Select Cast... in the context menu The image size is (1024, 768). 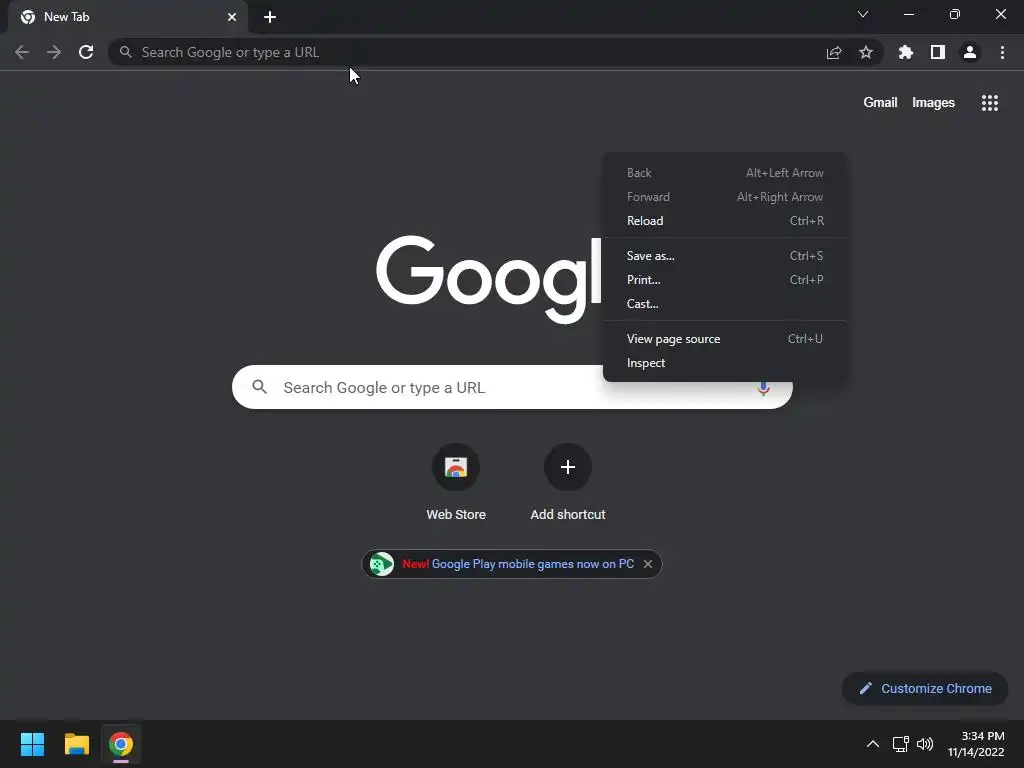725,304
